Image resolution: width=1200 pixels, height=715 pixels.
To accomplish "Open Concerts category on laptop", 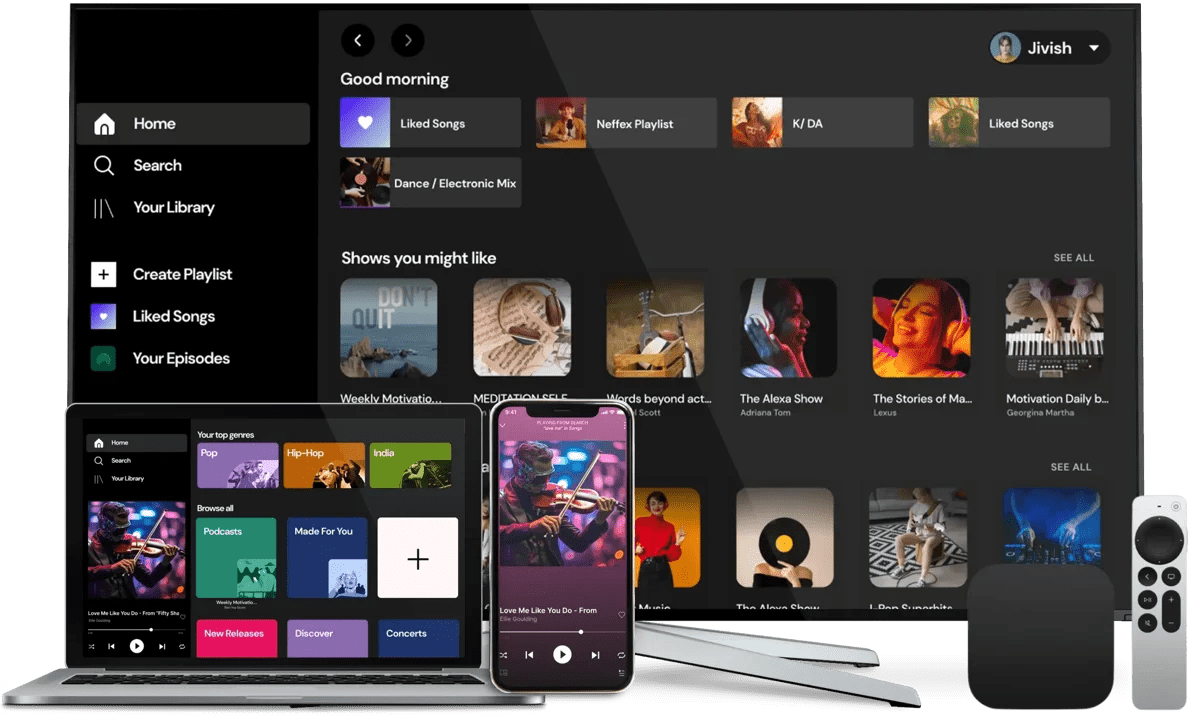I will (419, 638).
